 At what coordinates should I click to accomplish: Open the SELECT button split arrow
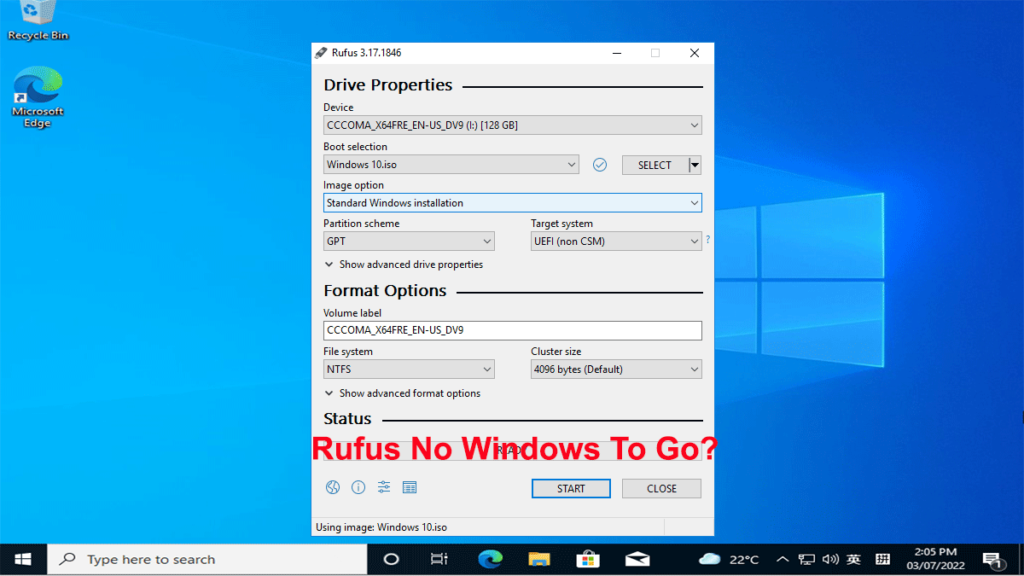[x=695, y=165]
